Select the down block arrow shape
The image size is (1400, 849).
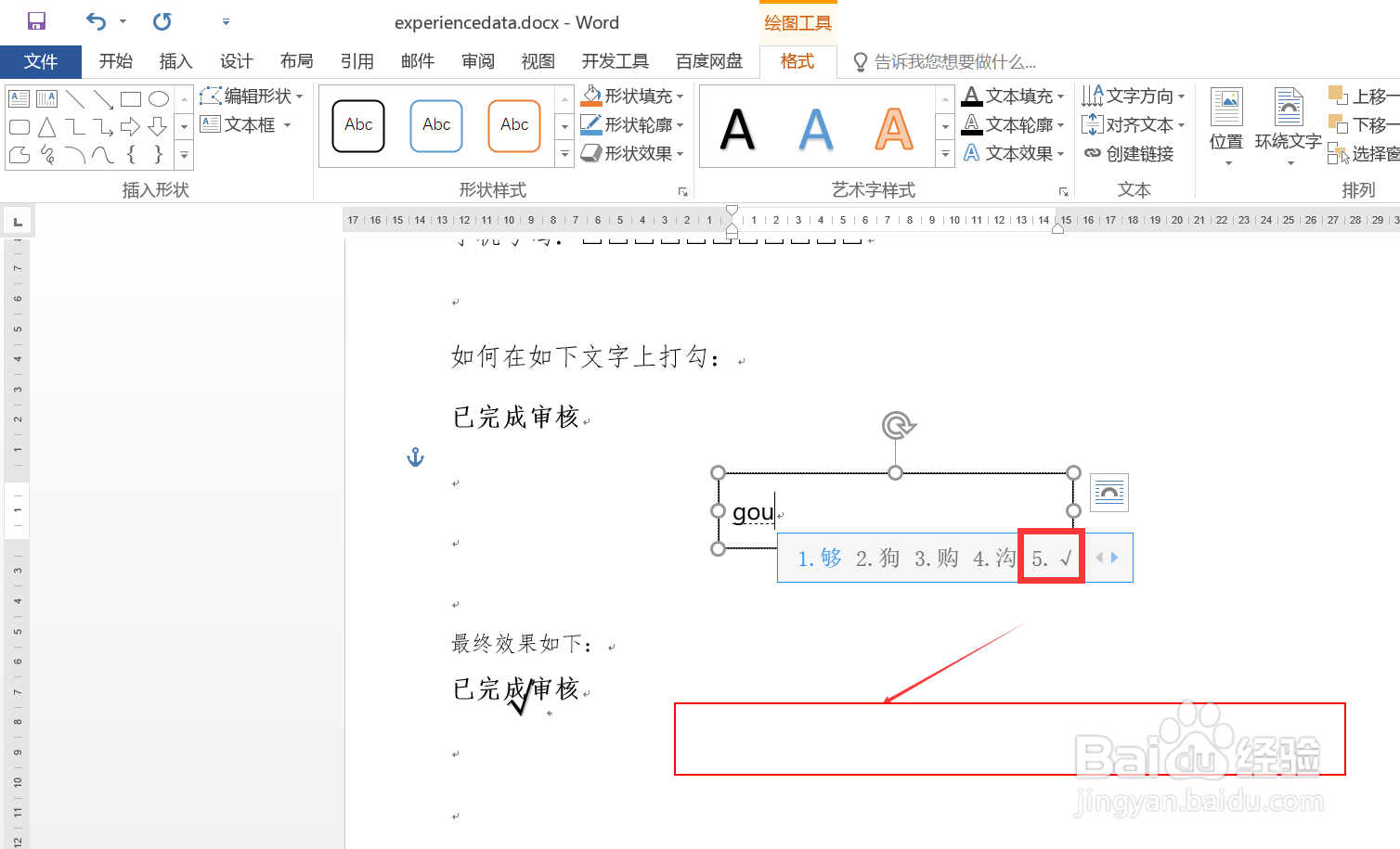[x=159, y=127]
